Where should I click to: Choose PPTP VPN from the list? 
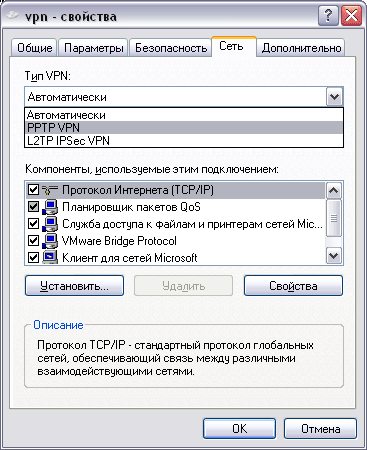click(184, 128)
